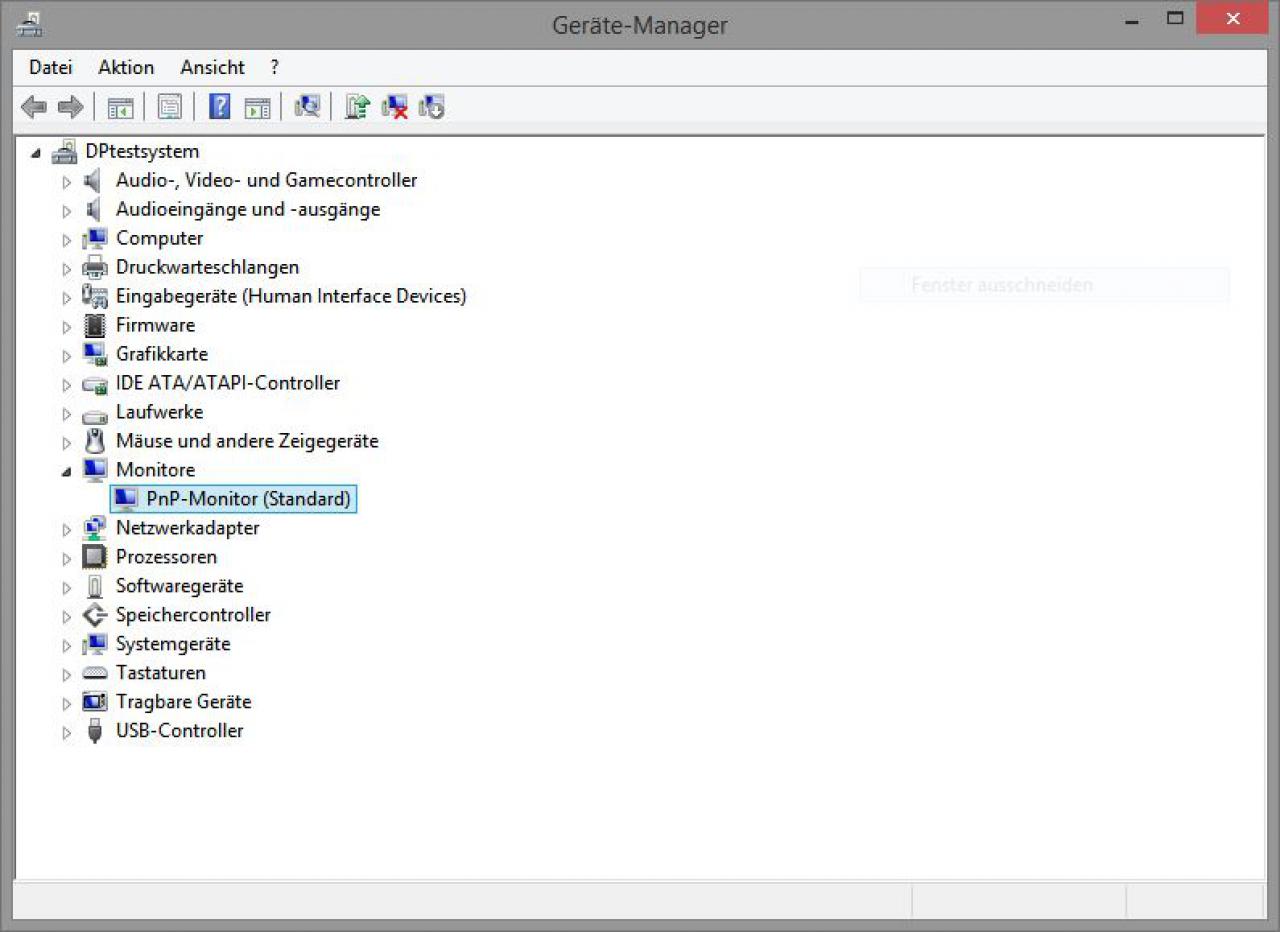Click the update driver software icon
The image size is (1280, 932).
click(x=357, y=106)
